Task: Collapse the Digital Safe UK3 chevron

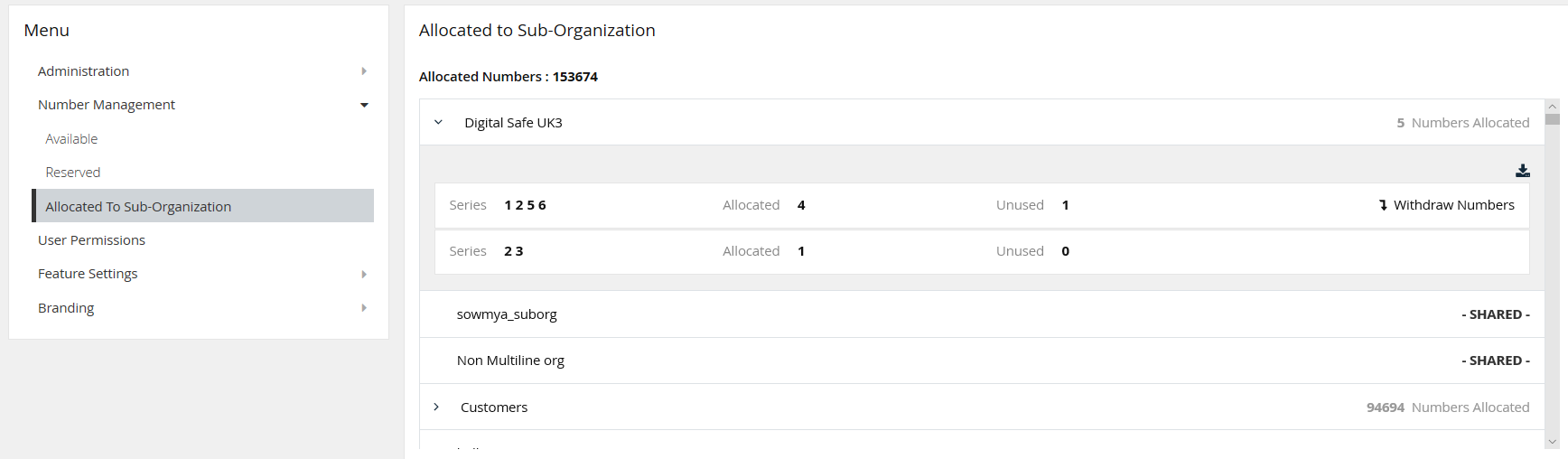Action: click(x=438, y=123)
